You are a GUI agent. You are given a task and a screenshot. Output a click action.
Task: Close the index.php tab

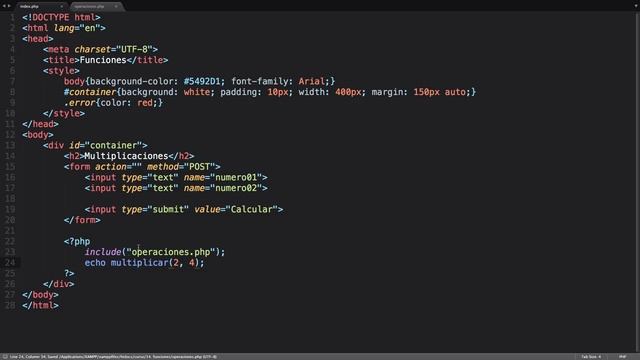pyautogui.click(x=62, y=6)
